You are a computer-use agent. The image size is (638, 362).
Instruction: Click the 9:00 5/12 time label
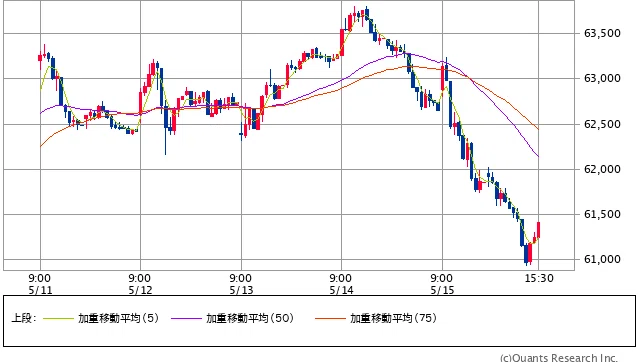tap(140, 284)
